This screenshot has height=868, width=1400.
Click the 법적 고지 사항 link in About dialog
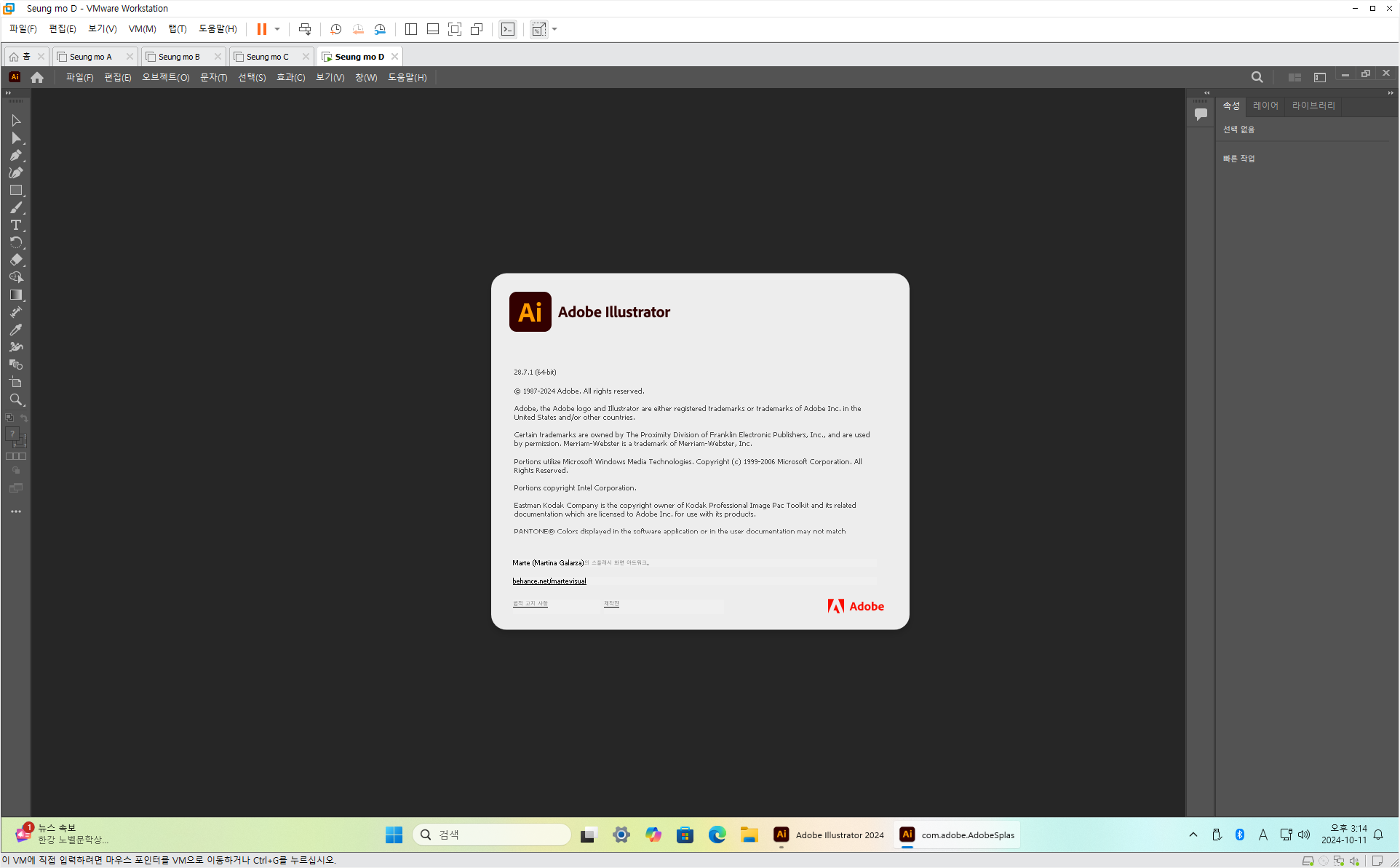click(x=530, y=603)
